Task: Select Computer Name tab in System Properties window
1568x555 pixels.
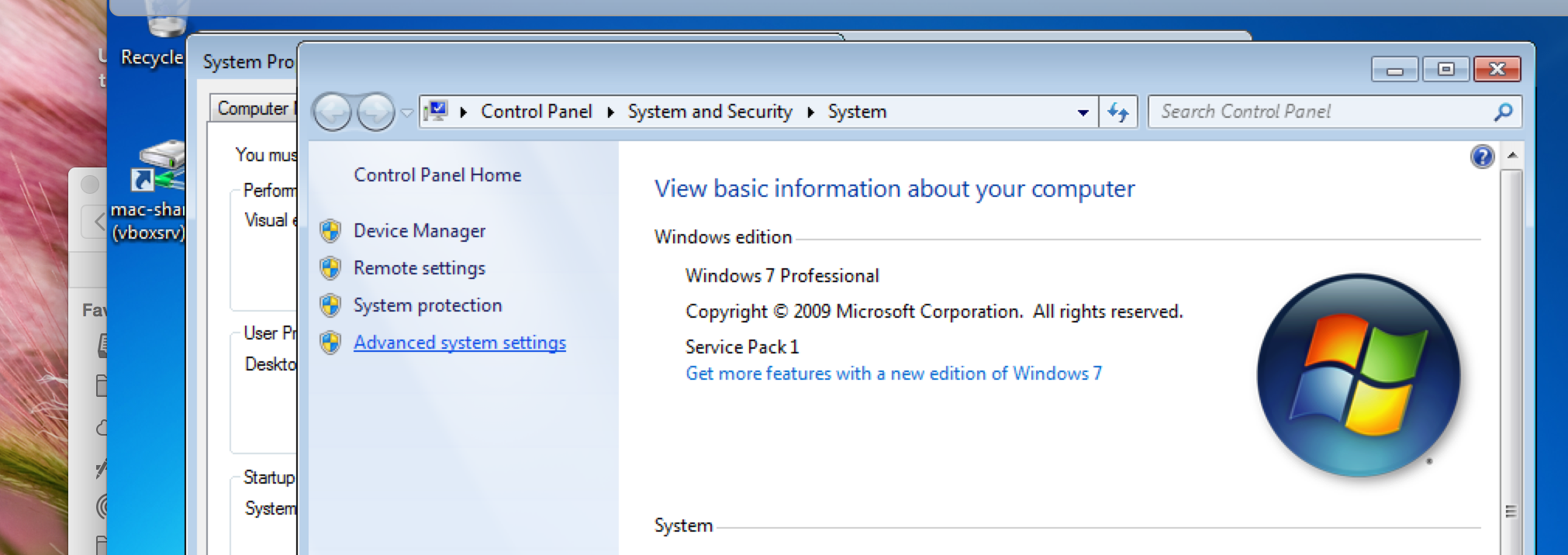Action: [x=254, y=109]
